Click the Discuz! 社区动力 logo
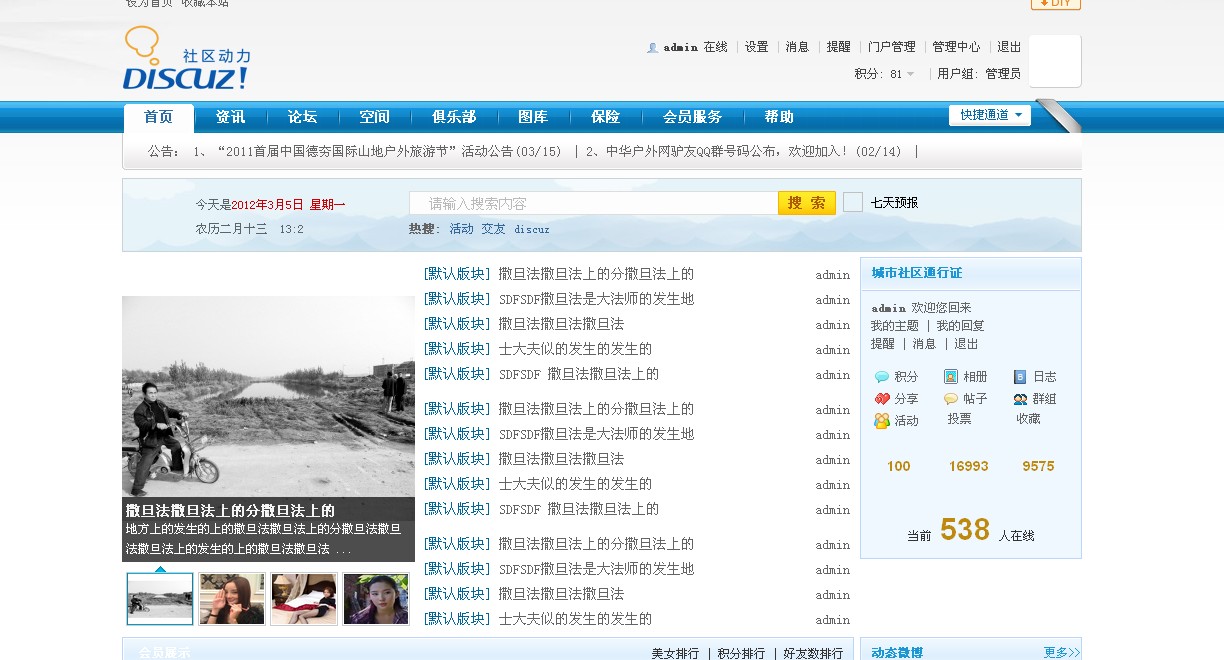Viewport: 1224px width, 660px height. pyautogui.click(x=186, y=59)
